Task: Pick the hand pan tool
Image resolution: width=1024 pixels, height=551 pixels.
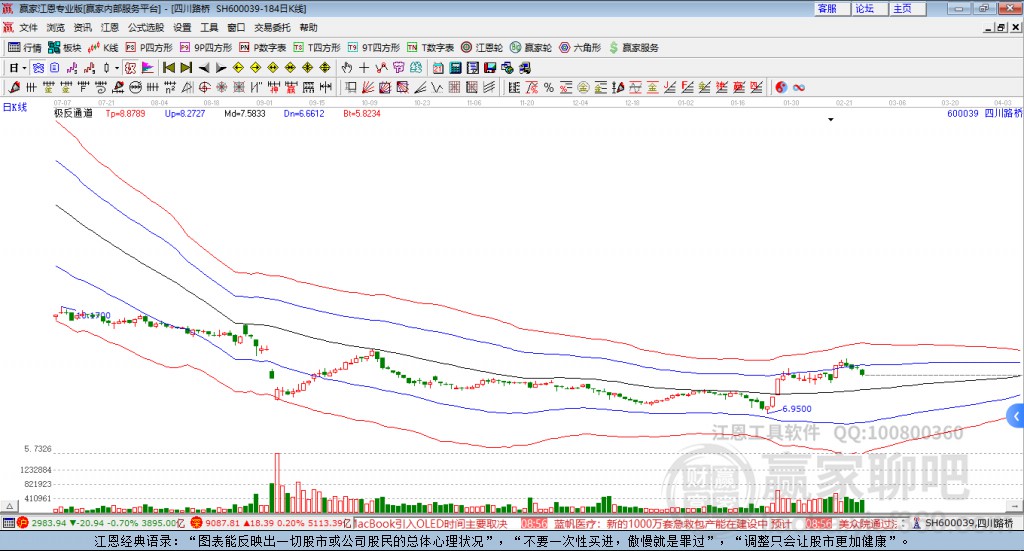Action: 347,68
